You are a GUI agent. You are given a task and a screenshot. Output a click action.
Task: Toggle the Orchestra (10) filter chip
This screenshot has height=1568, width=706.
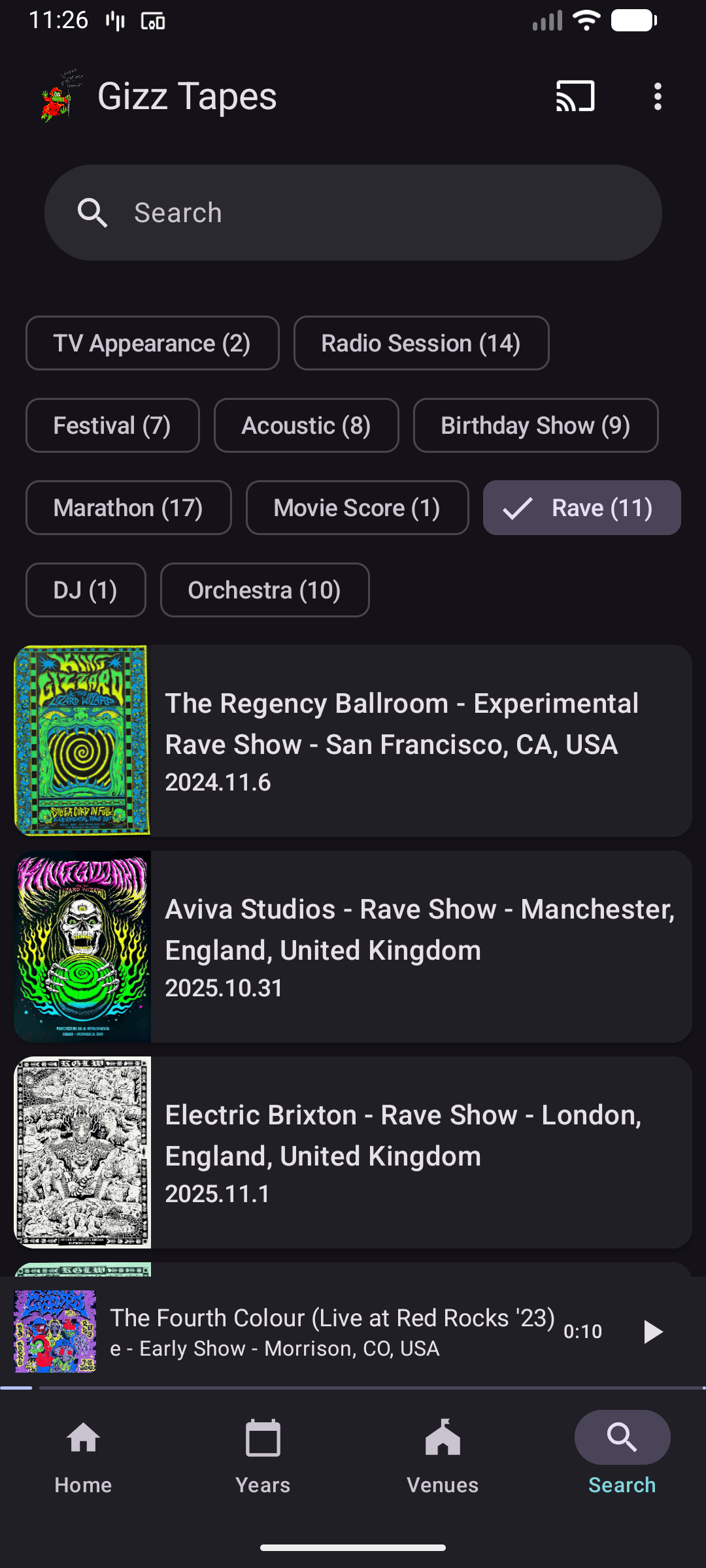pyautogui.click(x=265, y=590)
